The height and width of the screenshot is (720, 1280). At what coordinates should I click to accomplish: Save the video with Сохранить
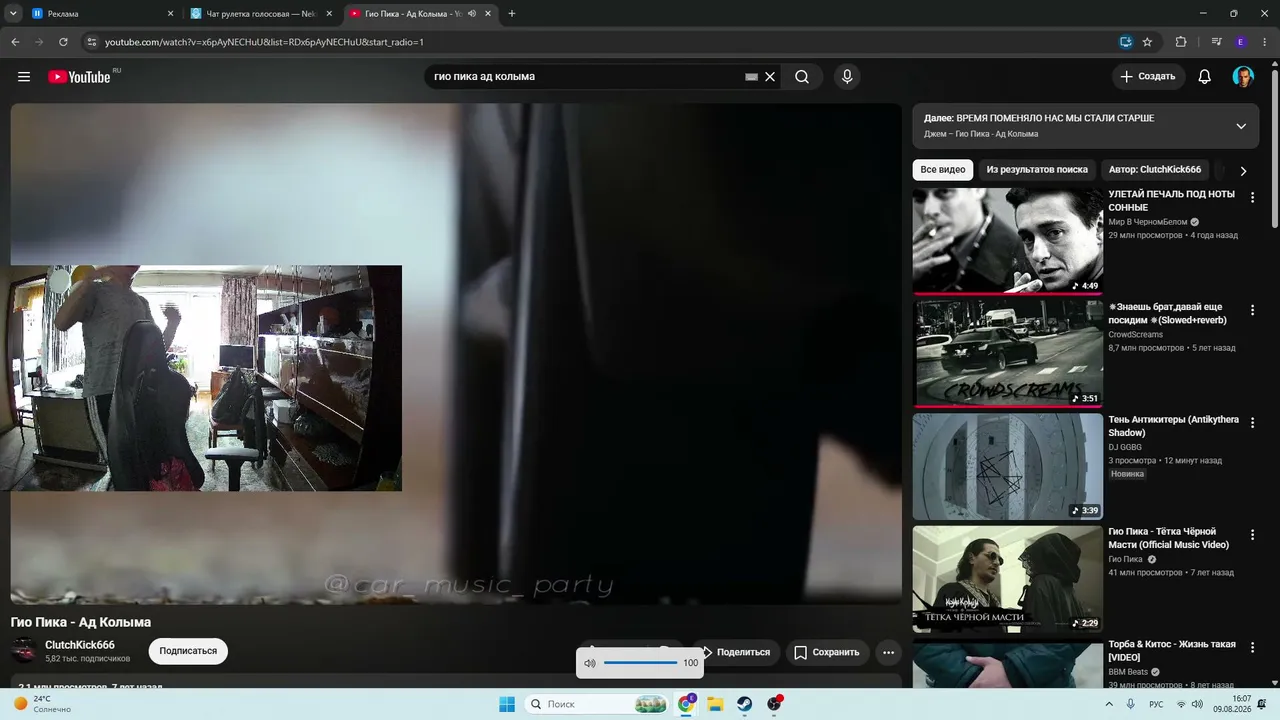click(x=827, y=652)
